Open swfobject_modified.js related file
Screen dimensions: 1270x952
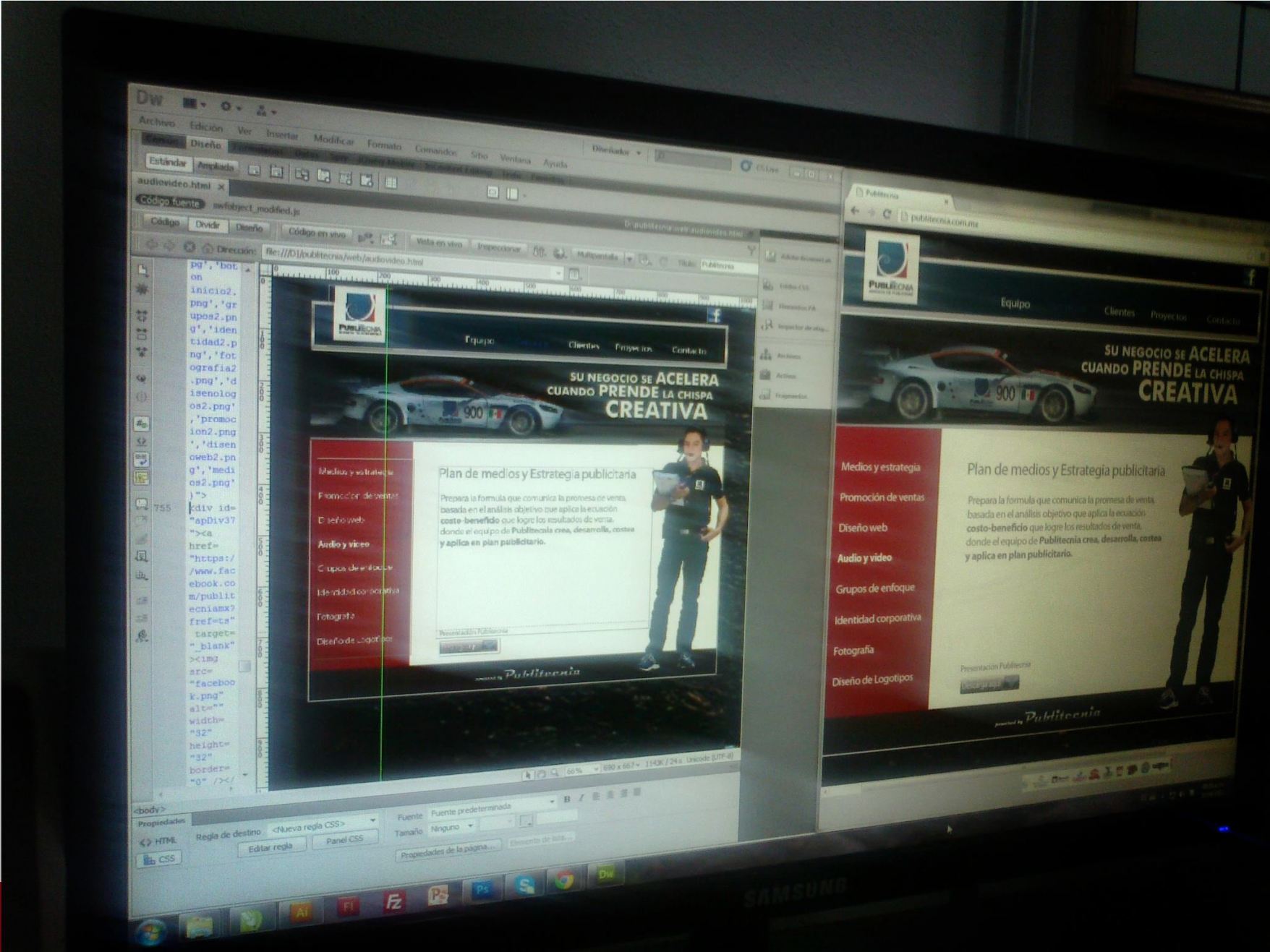[x=256, y=209]
